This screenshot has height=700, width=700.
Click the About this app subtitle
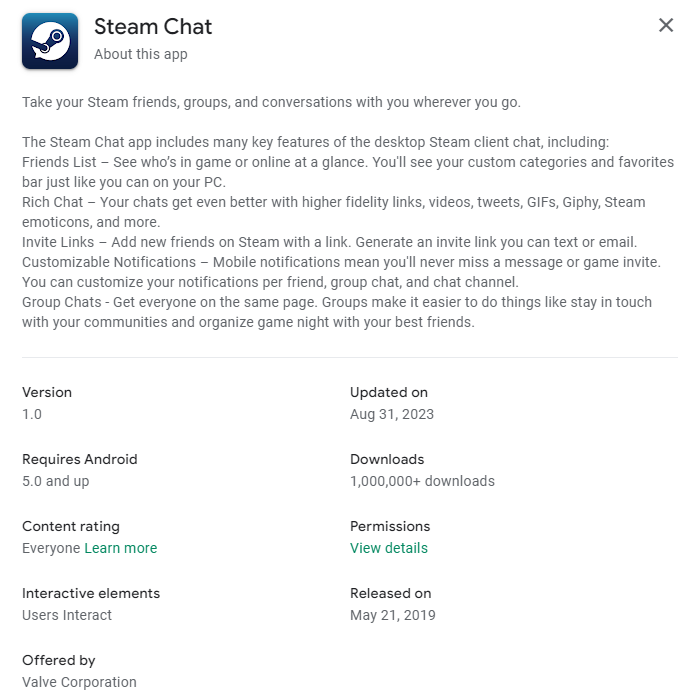tap(140, 54)
